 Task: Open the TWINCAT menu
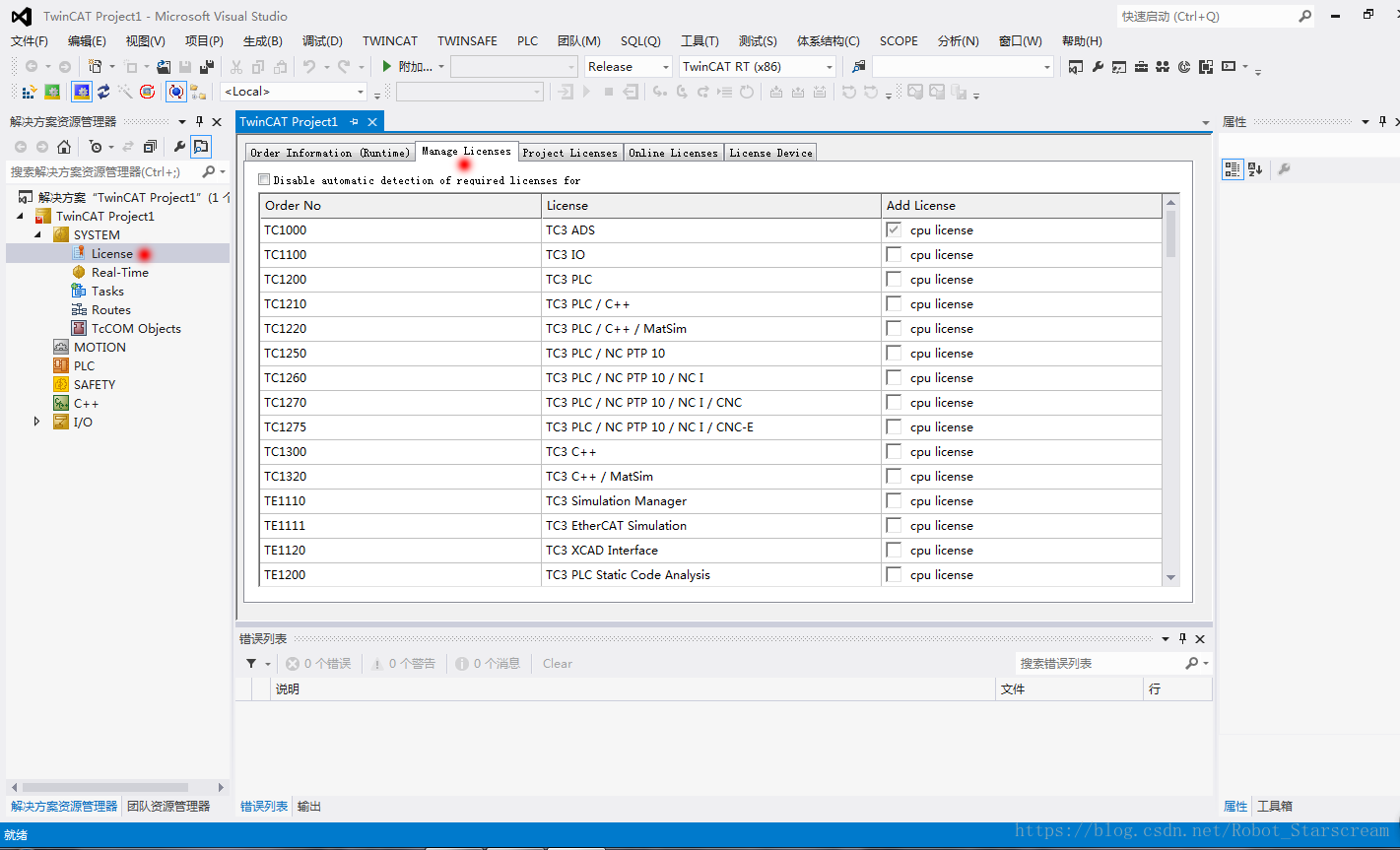(x=390, y=40)
